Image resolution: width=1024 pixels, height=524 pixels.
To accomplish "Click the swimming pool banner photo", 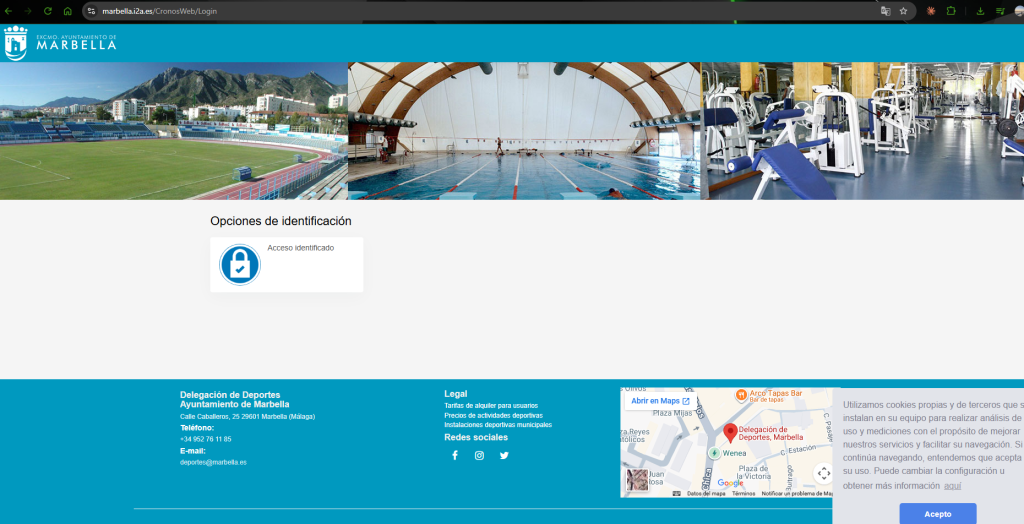I will (x=524, y=131).
